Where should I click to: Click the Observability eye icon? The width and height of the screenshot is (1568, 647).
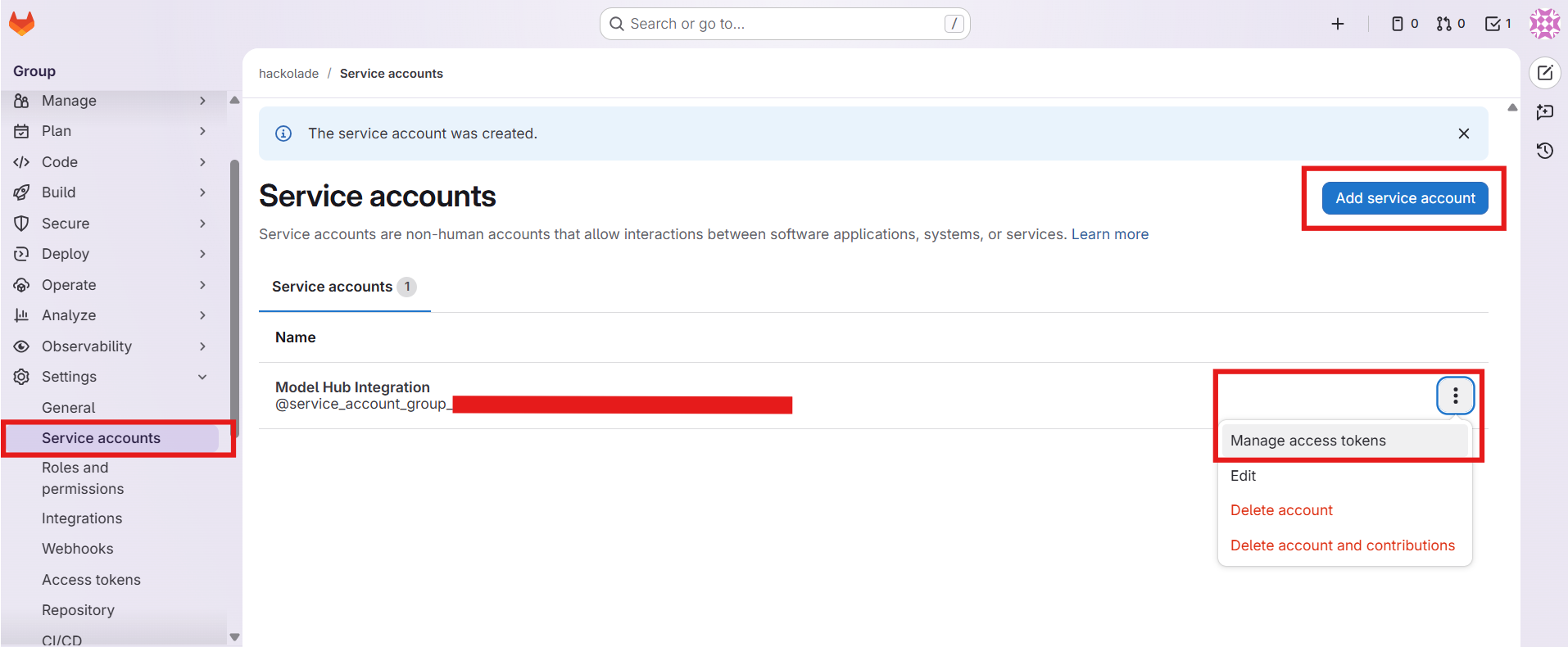(22, 346)
